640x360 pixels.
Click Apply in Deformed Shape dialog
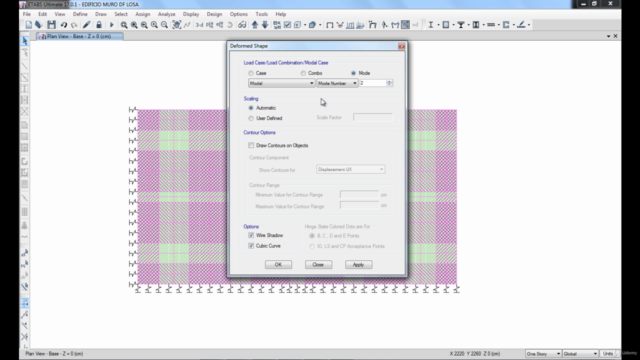358,264
